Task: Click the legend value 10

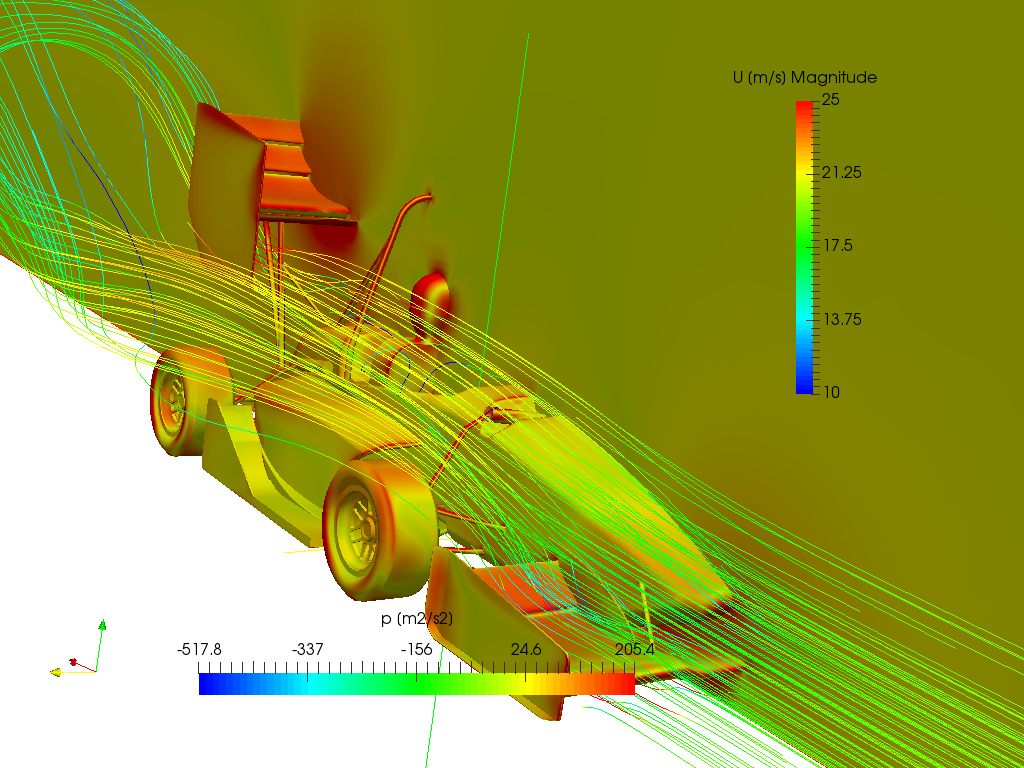Action: click(831, 392)
